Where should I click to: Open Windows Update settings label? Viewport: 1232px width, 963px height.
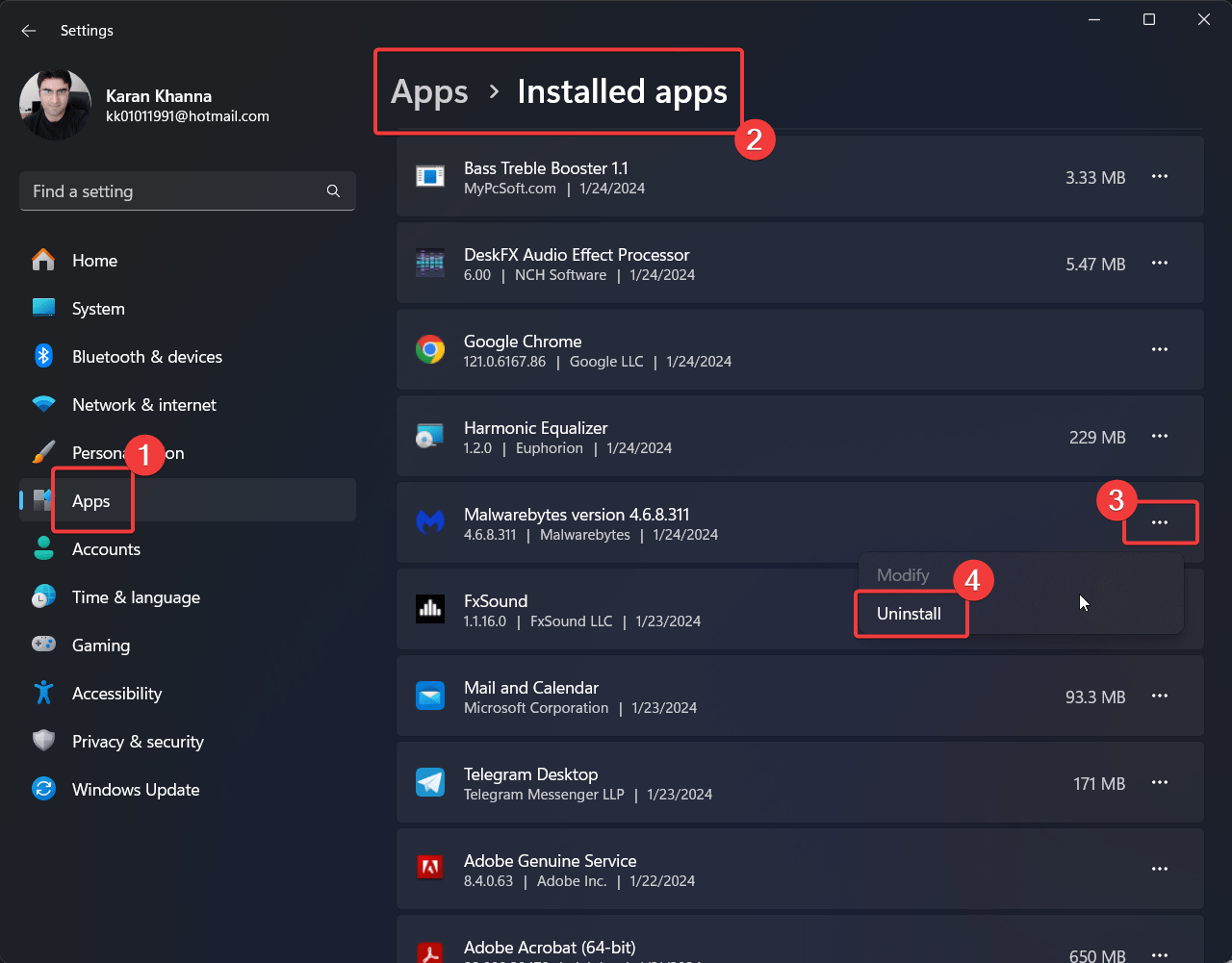coord(136,790)
